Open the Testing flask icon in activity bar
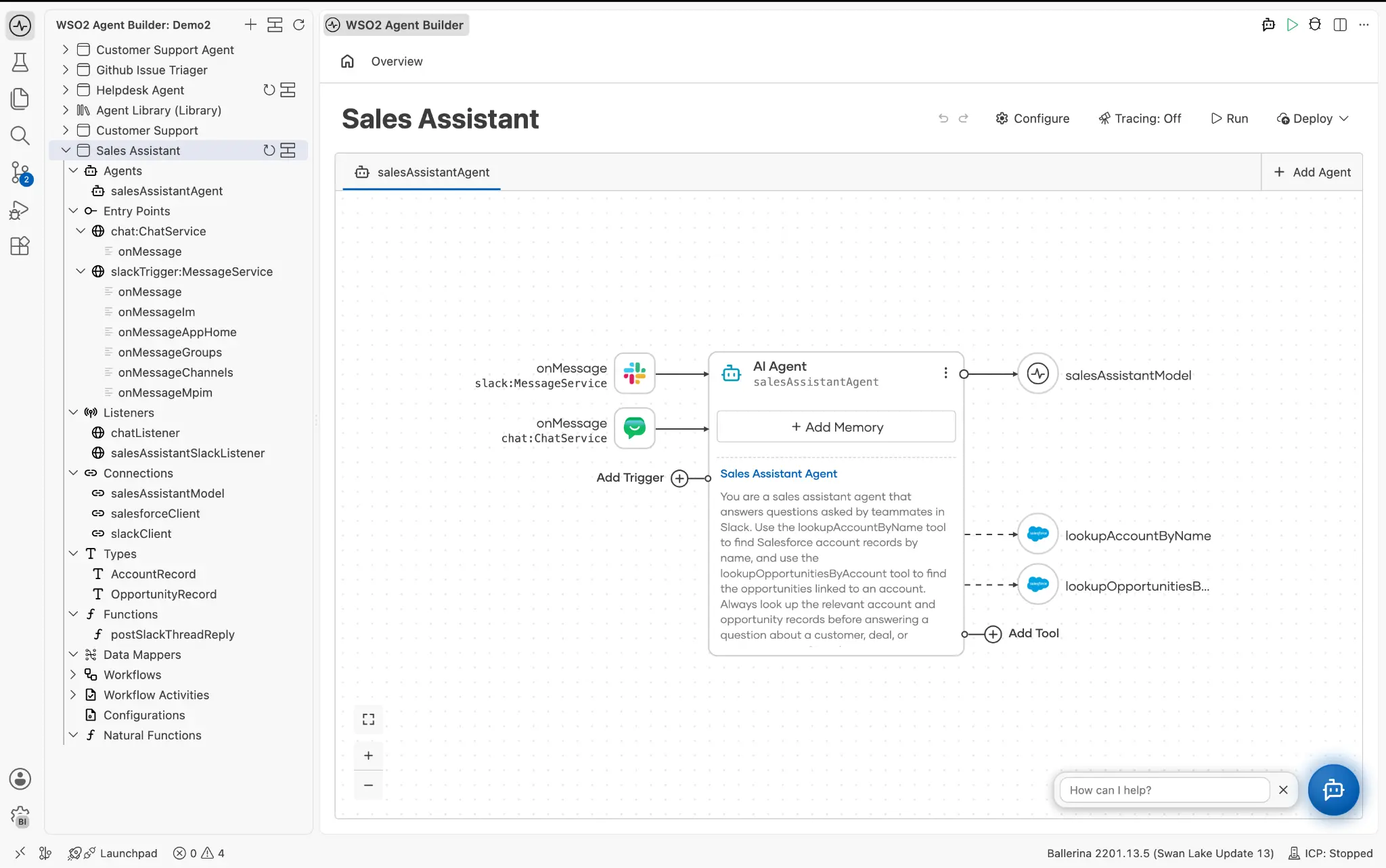Viewport: 1386px width, 868px height. click(20, 62)
